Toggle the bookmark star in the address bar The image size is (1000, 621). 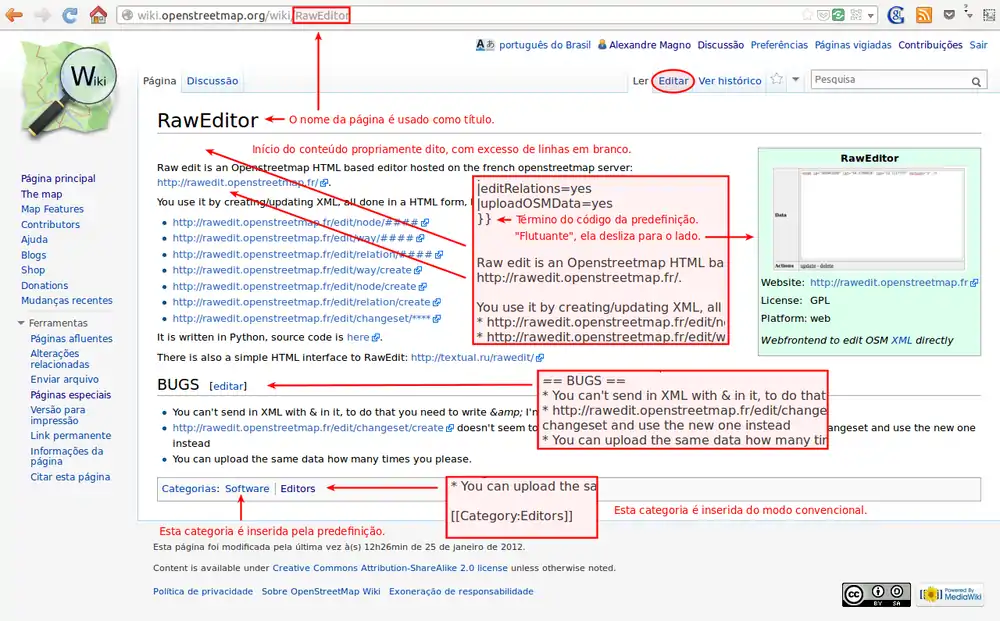point(807,15)
